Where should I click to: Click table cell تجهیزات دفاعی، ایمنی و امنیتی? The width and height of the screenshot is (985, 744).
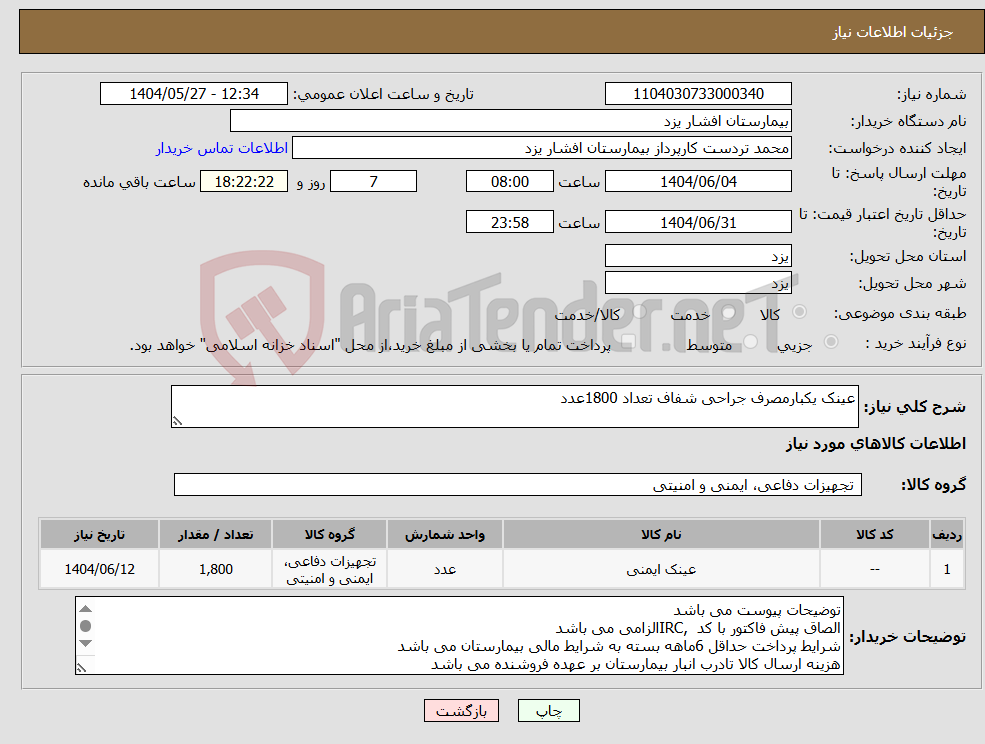click(329, 569)
